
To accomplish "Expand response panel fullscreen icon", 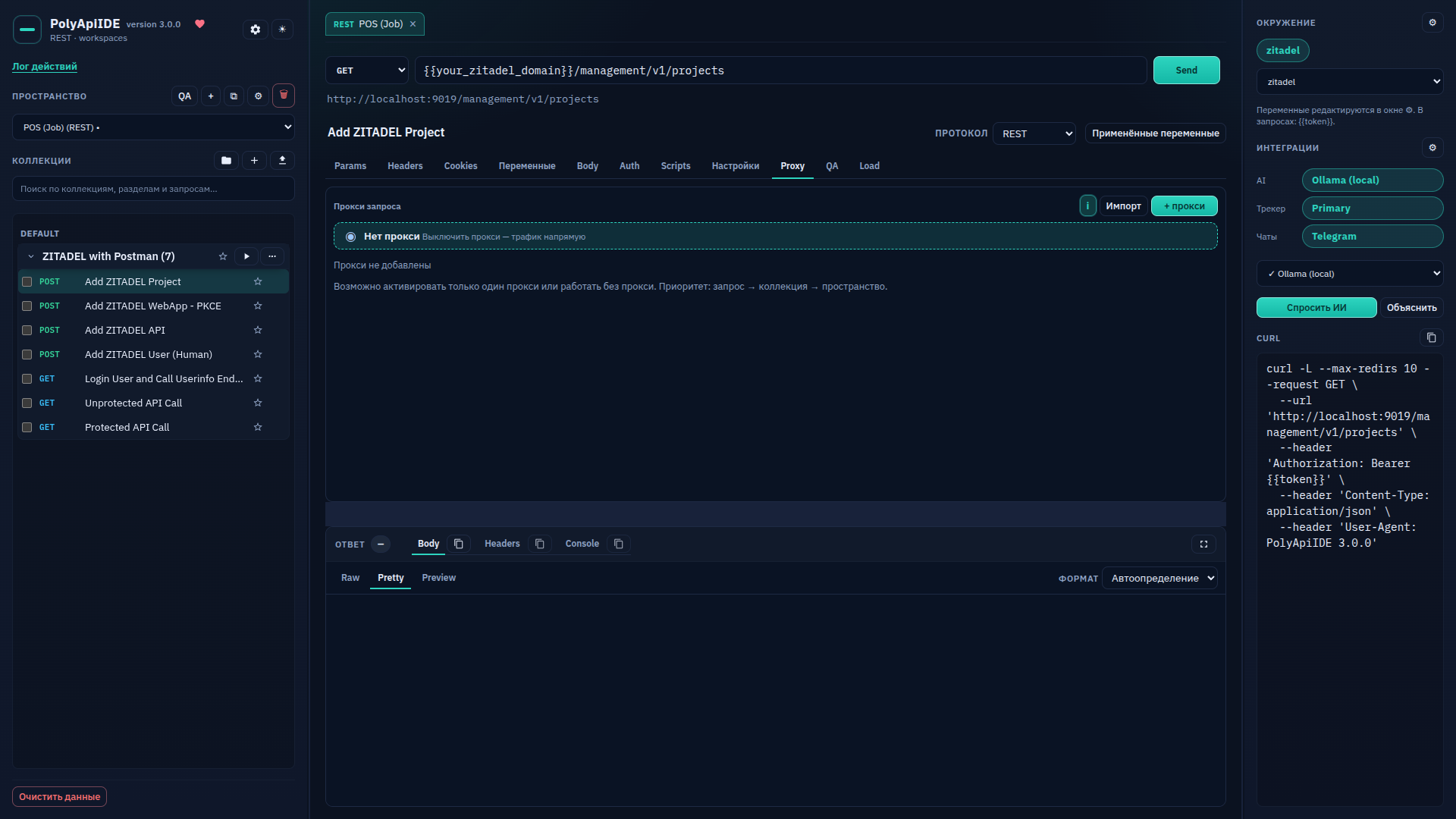I will 1203,544.
